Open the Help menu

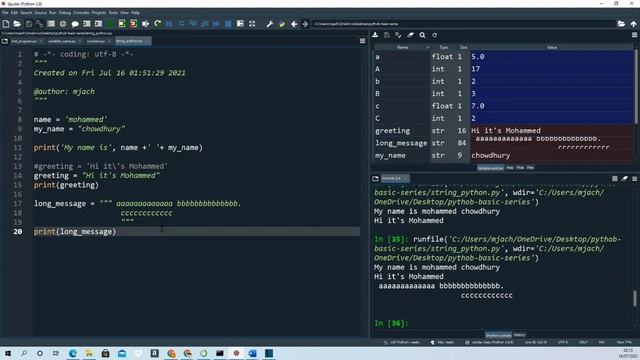(x=135, y=13)
